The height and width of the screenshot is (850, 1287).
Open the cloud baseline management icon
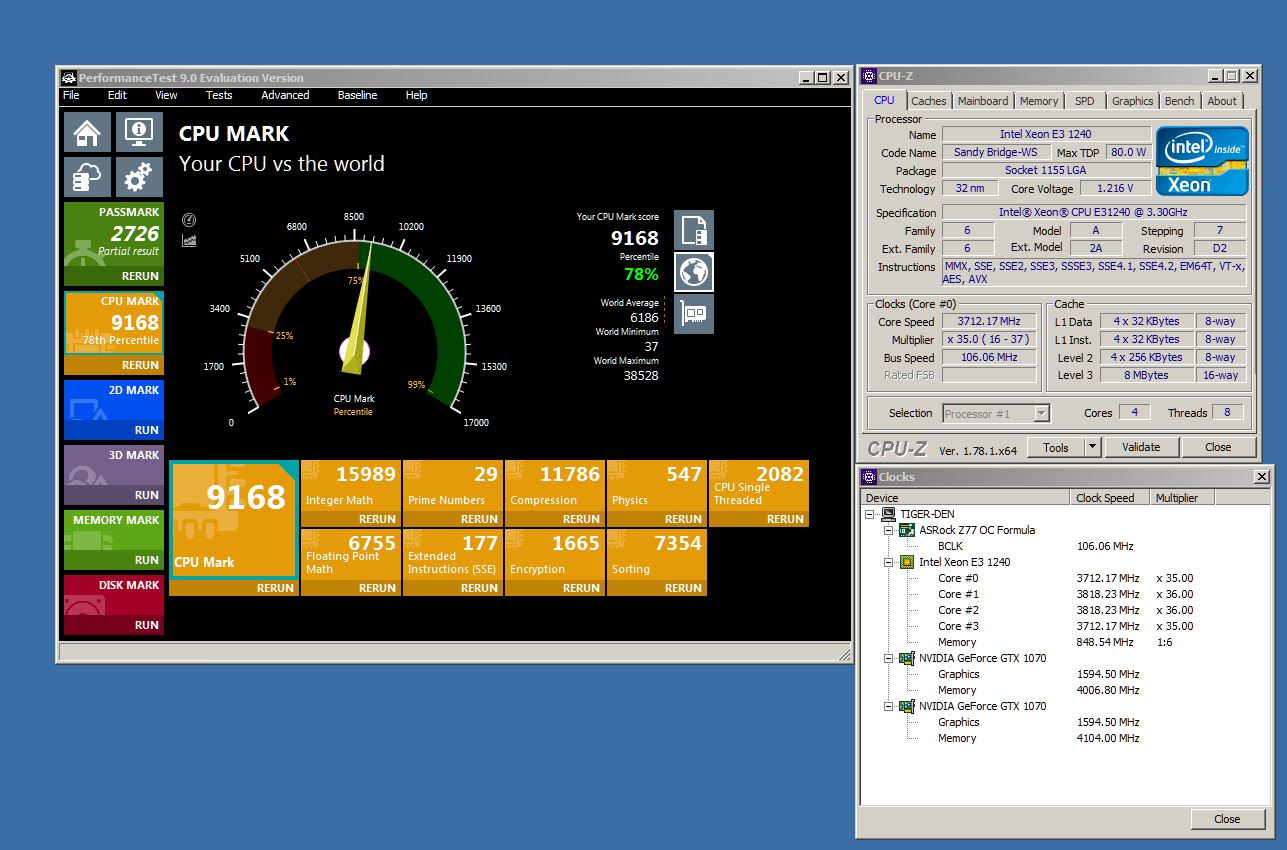[88, 177]
